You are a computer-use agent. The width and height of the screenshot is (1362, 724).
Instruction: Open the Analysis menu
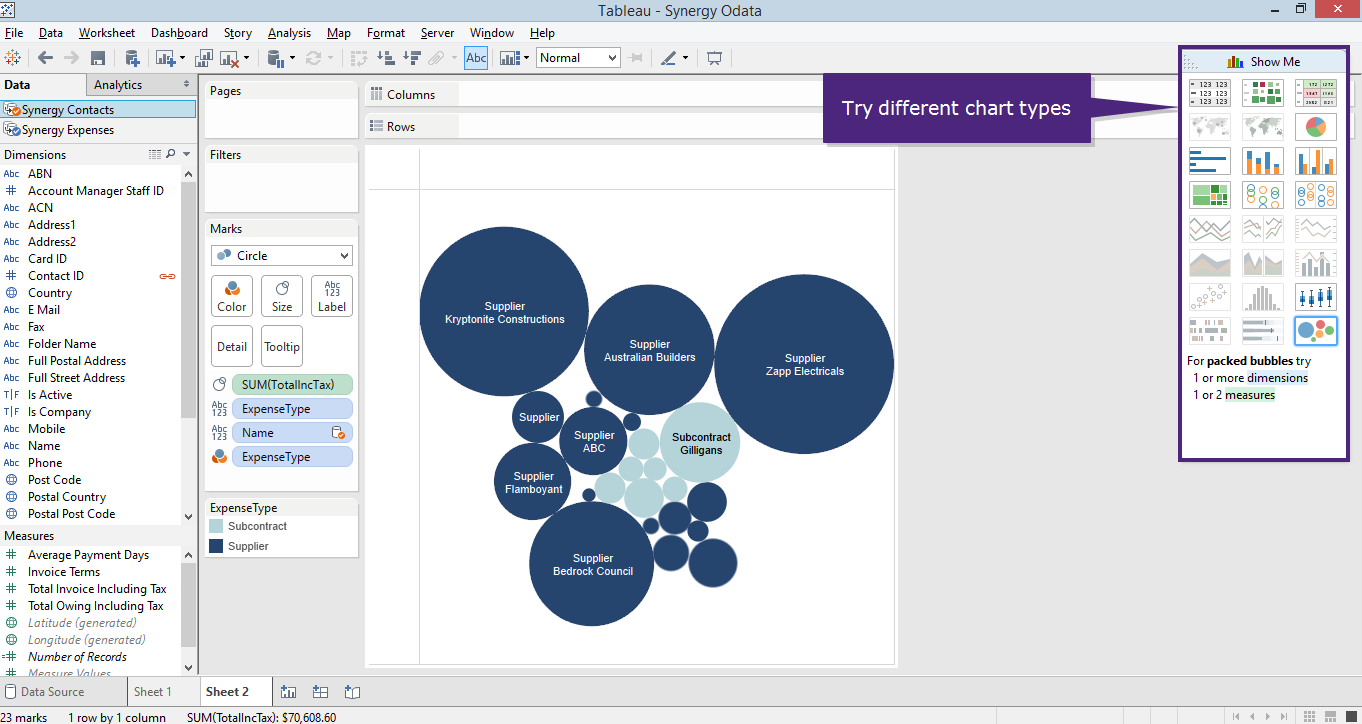click(x=289, y=33)
